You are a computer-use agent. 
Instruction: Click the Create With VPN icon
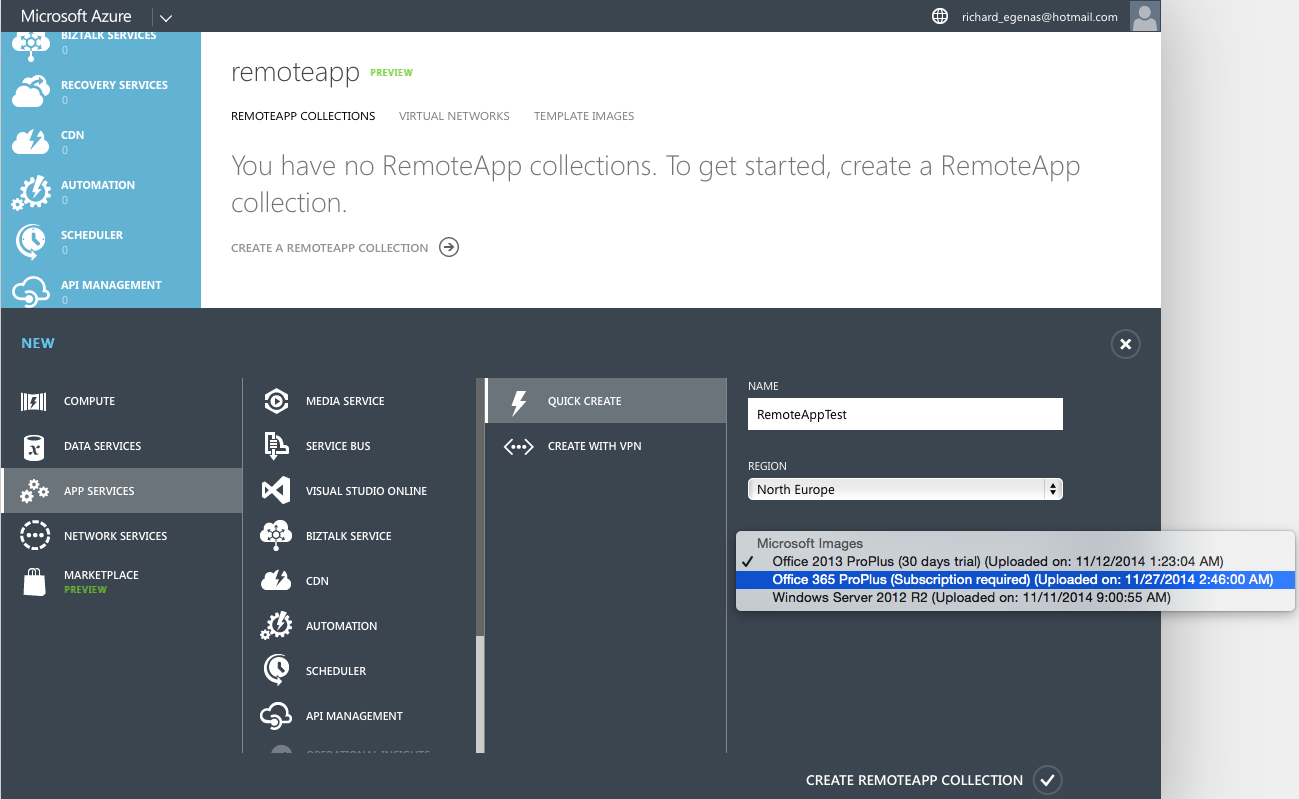tap(518, 446)
